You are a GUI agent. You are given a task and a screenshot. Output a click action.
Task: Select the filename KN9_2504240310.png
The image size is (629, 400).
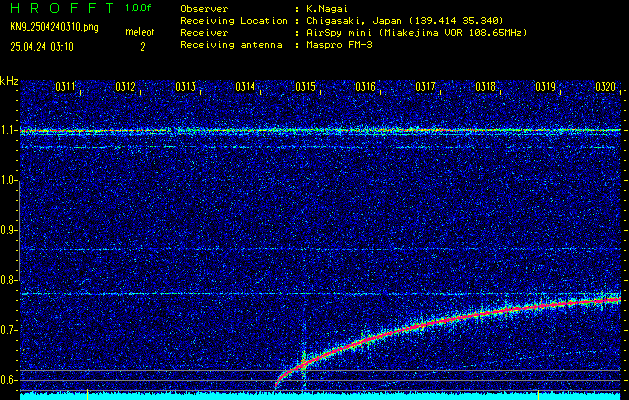point(54,27)
